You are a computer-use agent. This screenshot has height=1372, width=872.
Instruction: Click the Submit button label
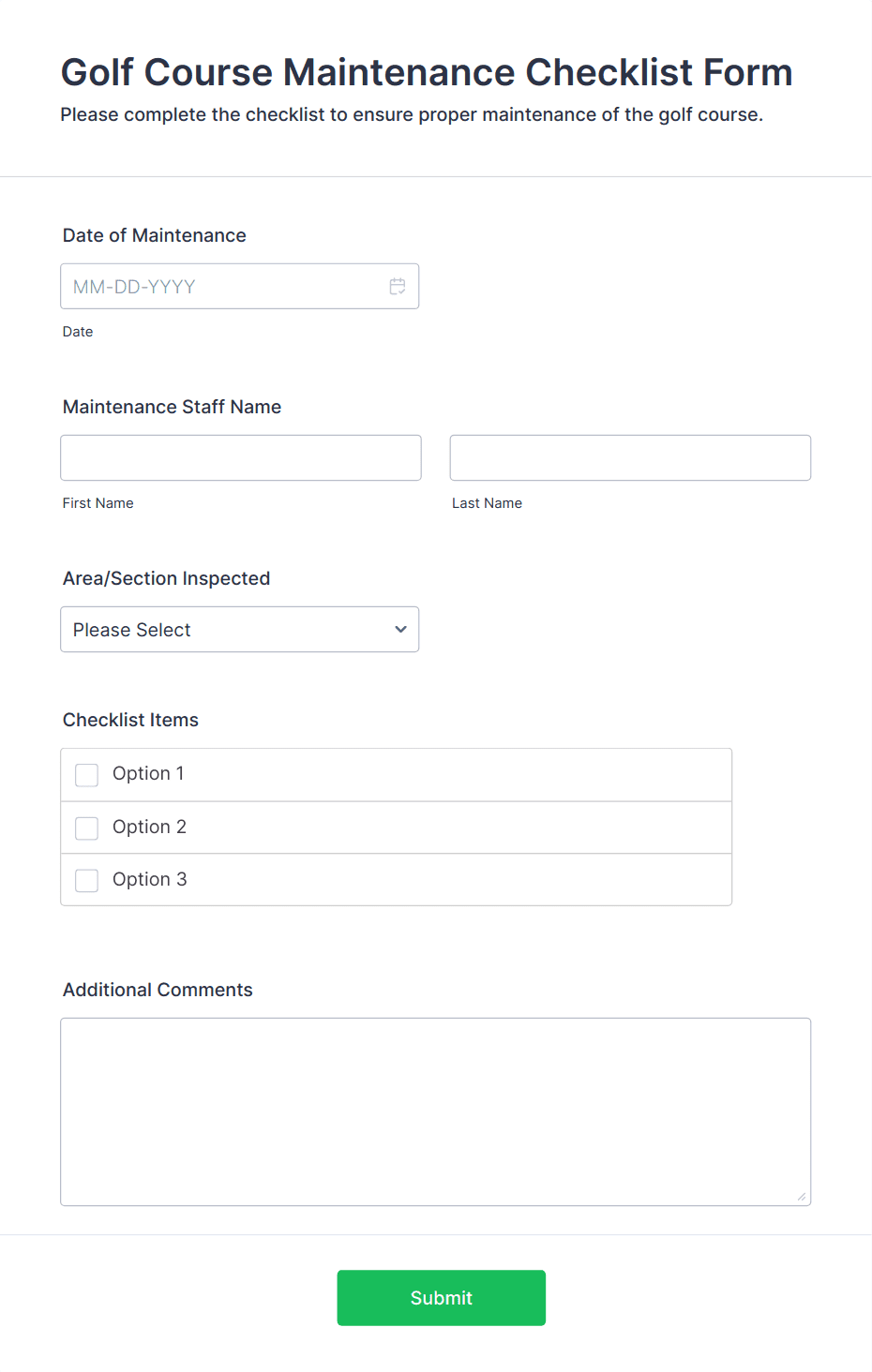pyautogui.click(x=441, y=1297)
